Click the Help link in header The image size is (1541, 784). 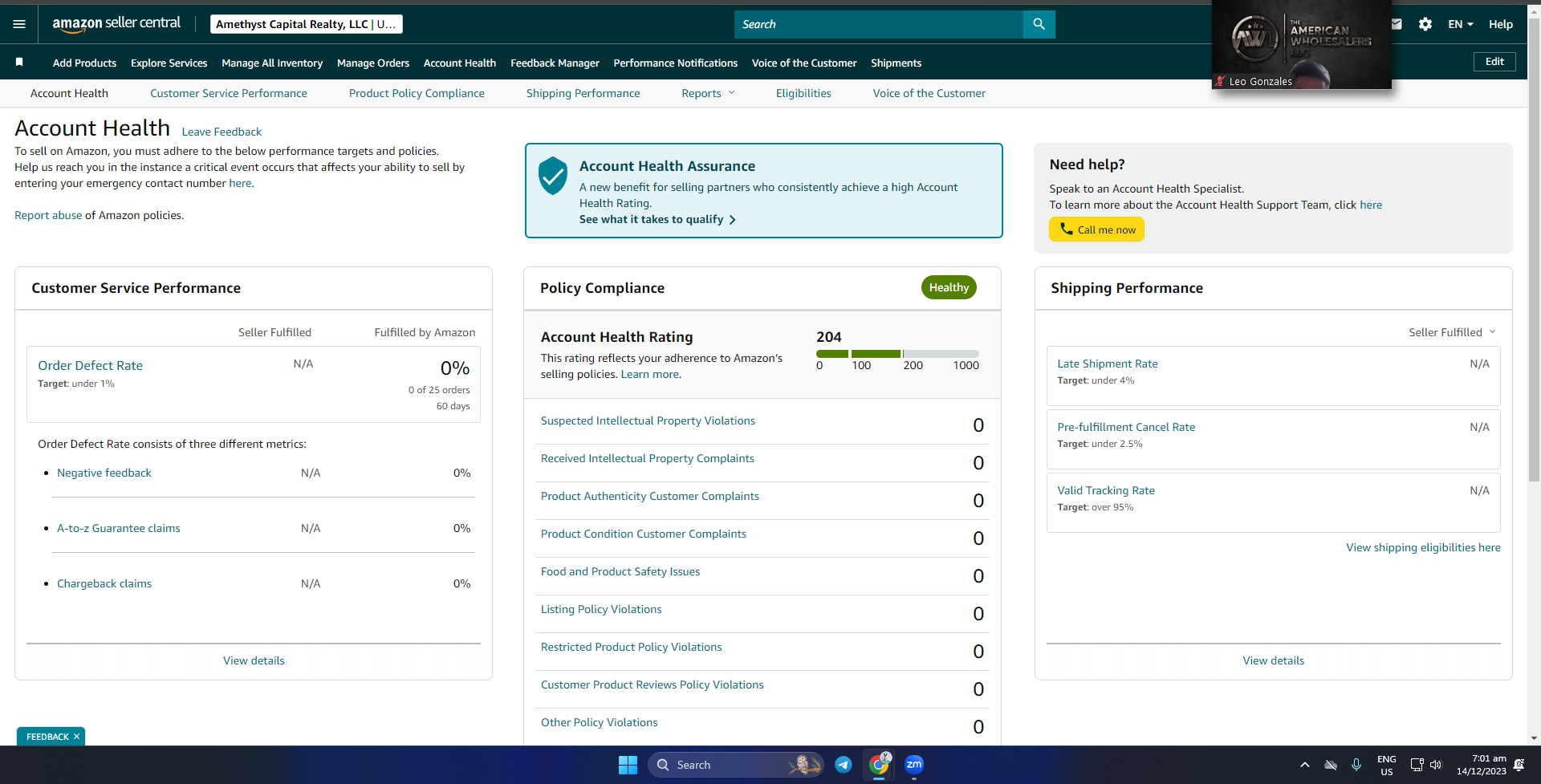coord(1501,24)
